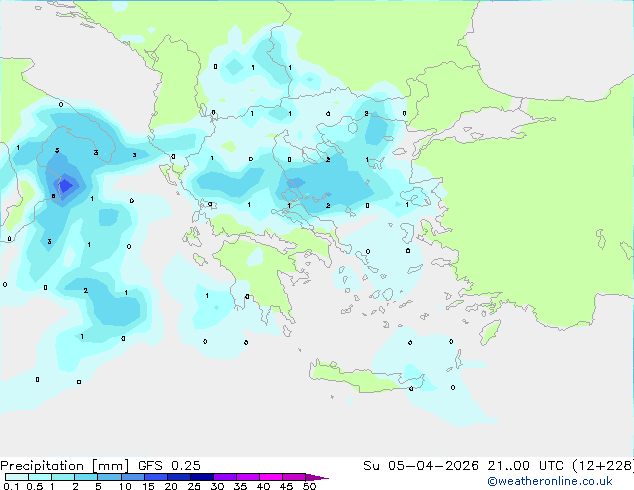Click the 10–15 mm legend color swatch
The width and height of the screenshot is (634, 490).
132,477
